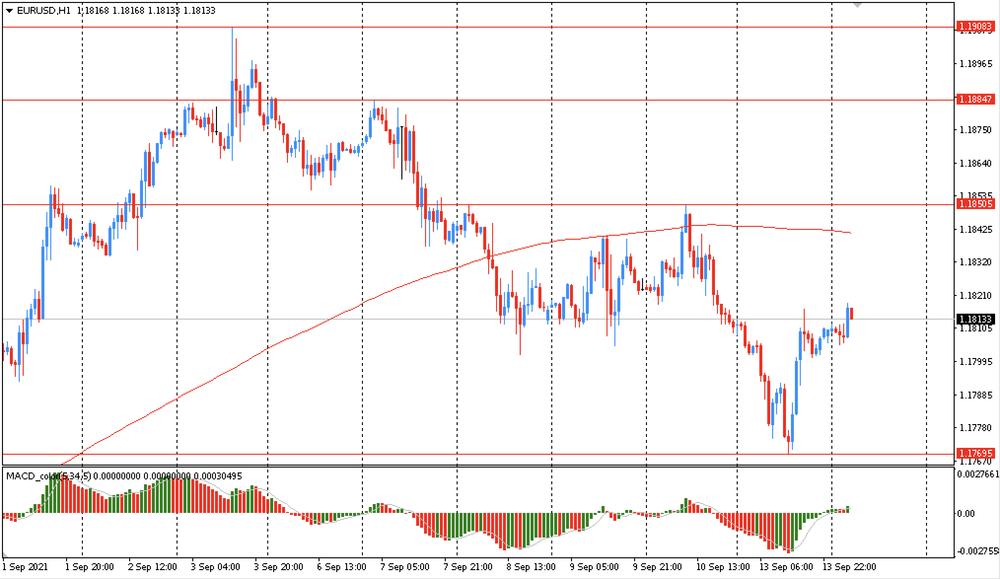This screenshot has width=1000, height=580.
Task: Click the 1.18210 price scale label
Action: pyautogui.click(x=976, y=295)
